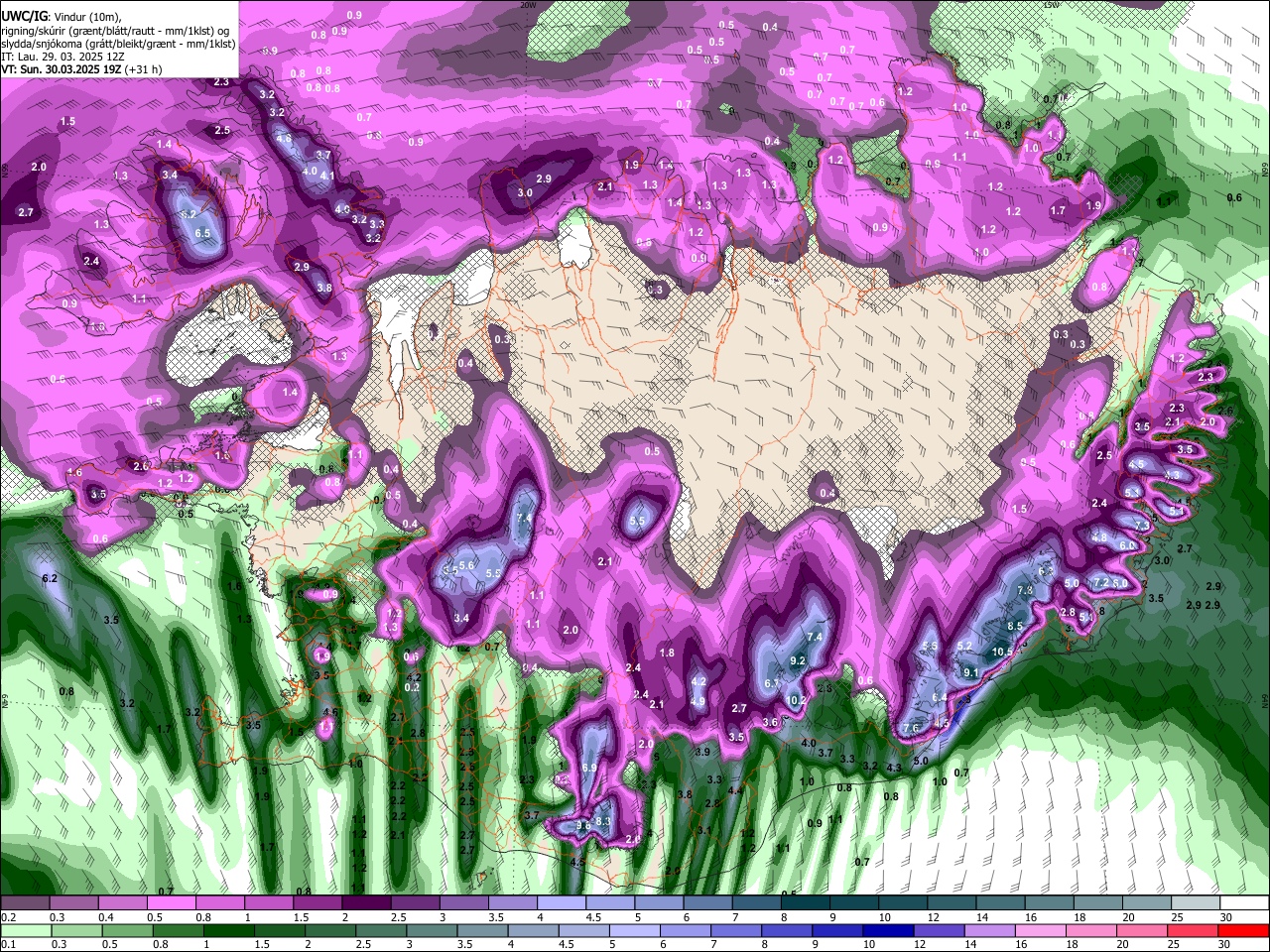Pick the snow-scale swatch between 18 and 20
Viewport: 1270px width, 952px height.
1098,902
